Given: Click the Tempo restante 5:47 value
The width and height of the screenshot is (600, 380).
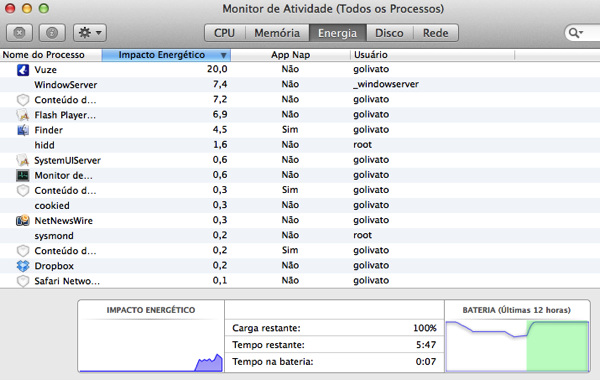Looking at the screenshot, I should pyautogui.click(x=426, y=345).
